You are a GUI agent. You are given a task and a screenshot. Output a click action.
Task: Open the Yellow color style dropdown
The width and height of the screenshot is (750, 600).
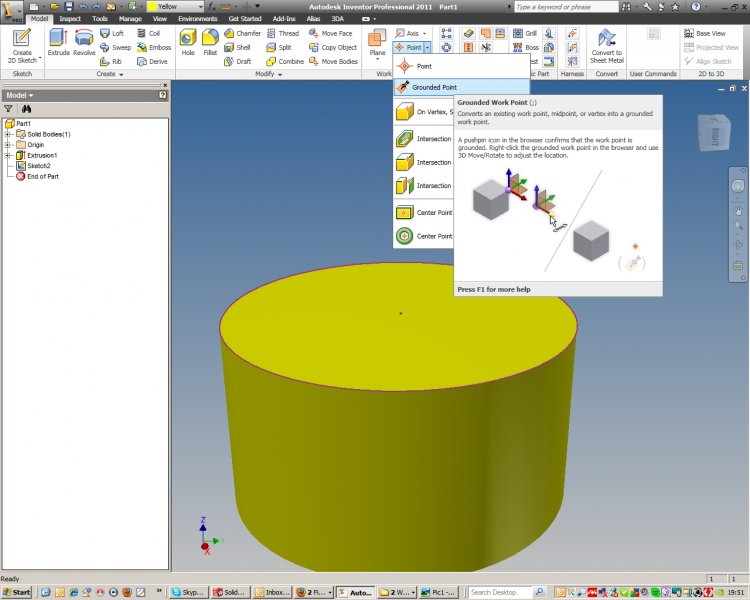pyautogui.click(x=200, y=7)
